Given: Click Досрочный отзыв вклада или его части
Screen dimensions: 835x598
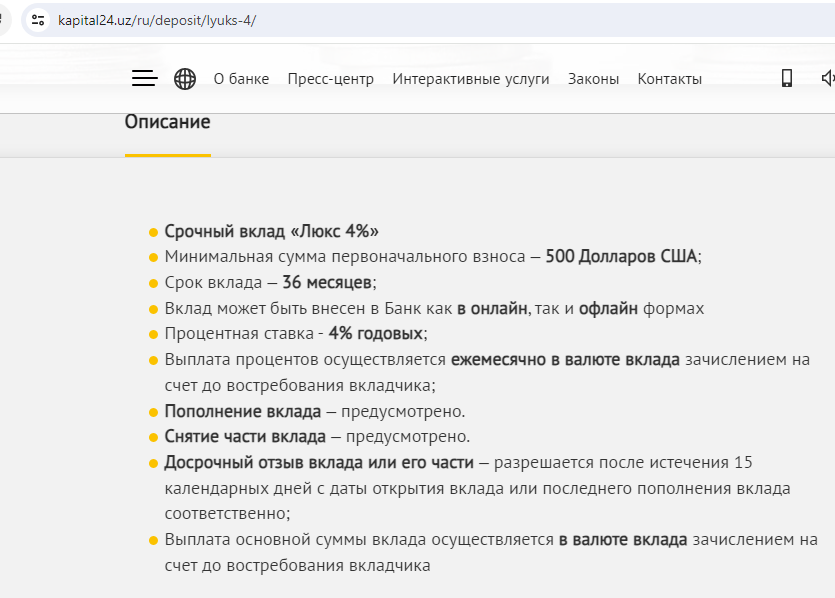Looking at the screenshot, I should 319,463.
